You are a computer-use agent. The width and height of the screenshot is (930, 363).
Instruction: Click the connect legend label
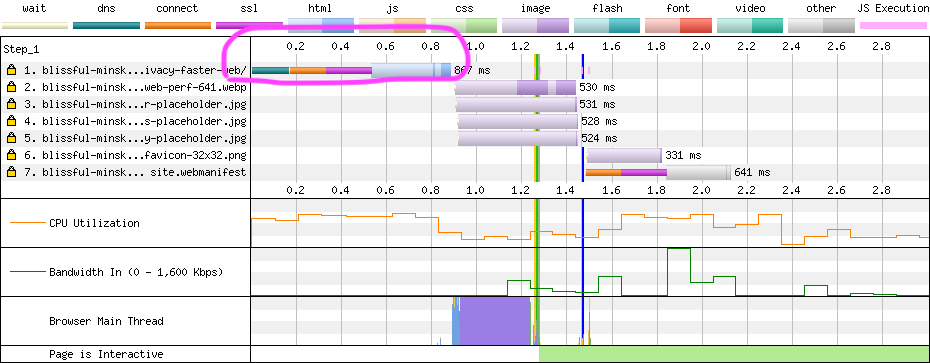(177, 8)
